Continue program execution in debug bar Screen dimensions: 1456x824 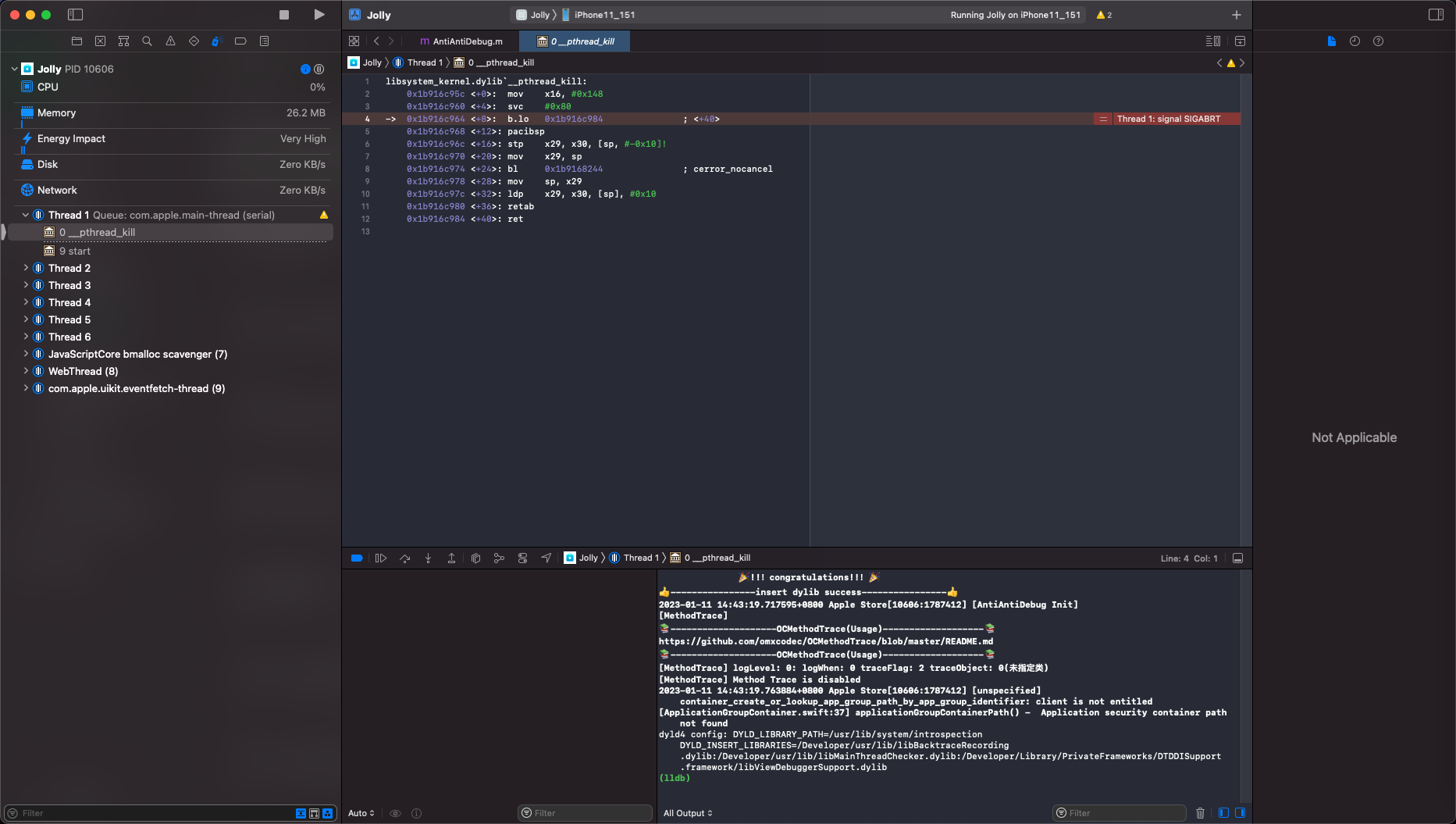[381, 558]
